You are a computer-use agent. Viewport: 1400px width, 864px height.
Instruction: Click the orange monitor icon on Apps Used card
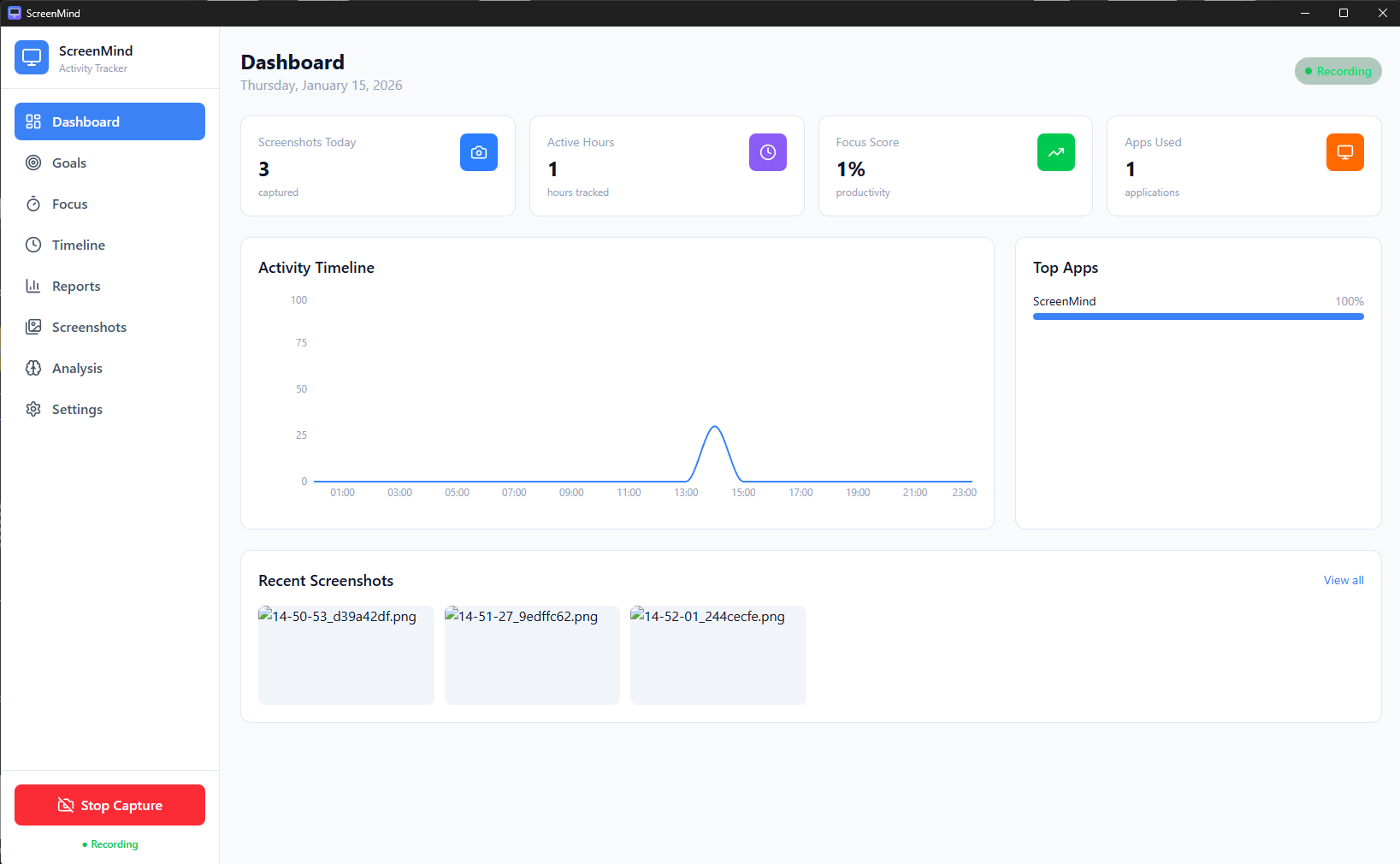point(1344,152)
